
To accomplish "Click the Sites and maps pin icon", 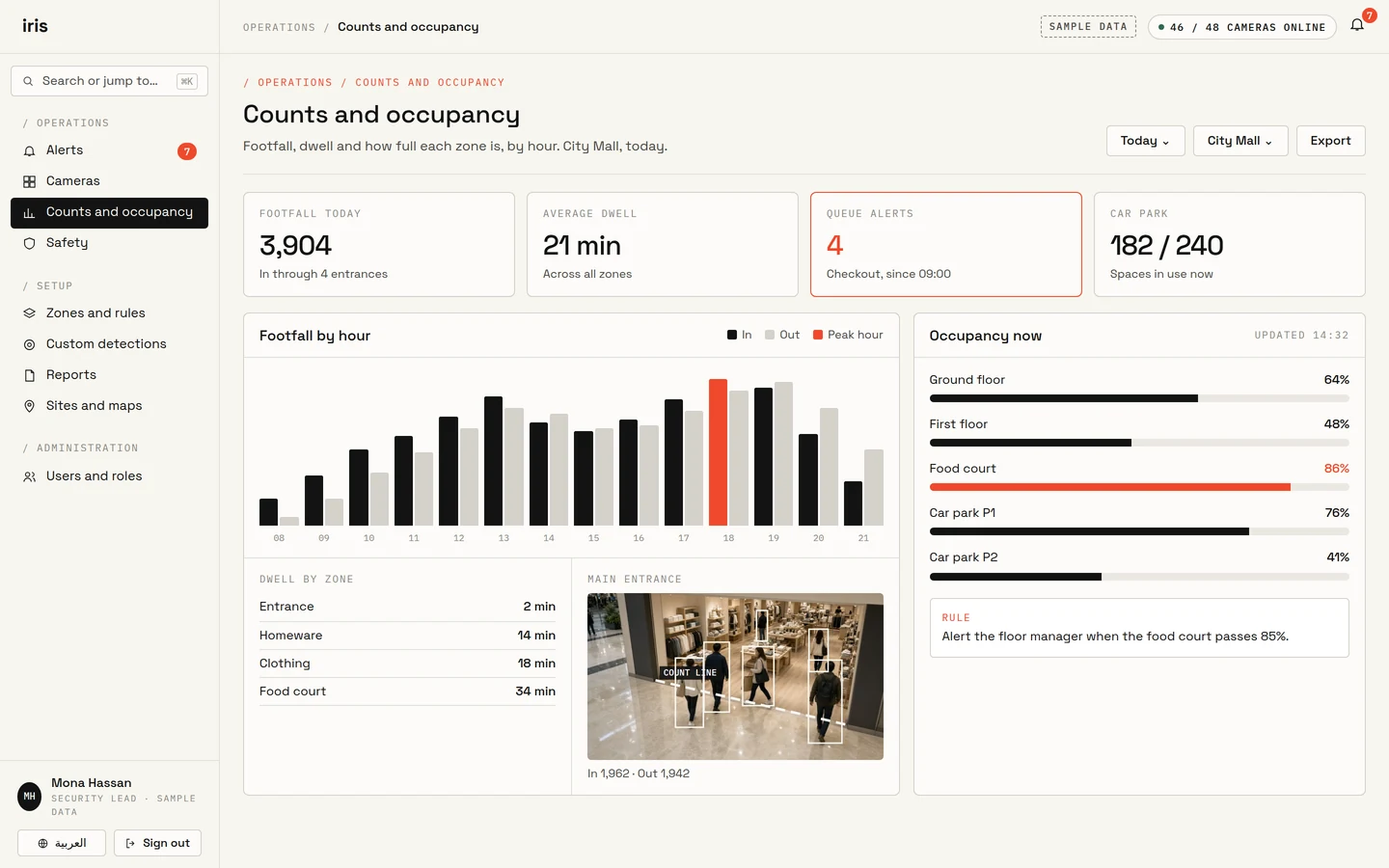I will 29,406.
